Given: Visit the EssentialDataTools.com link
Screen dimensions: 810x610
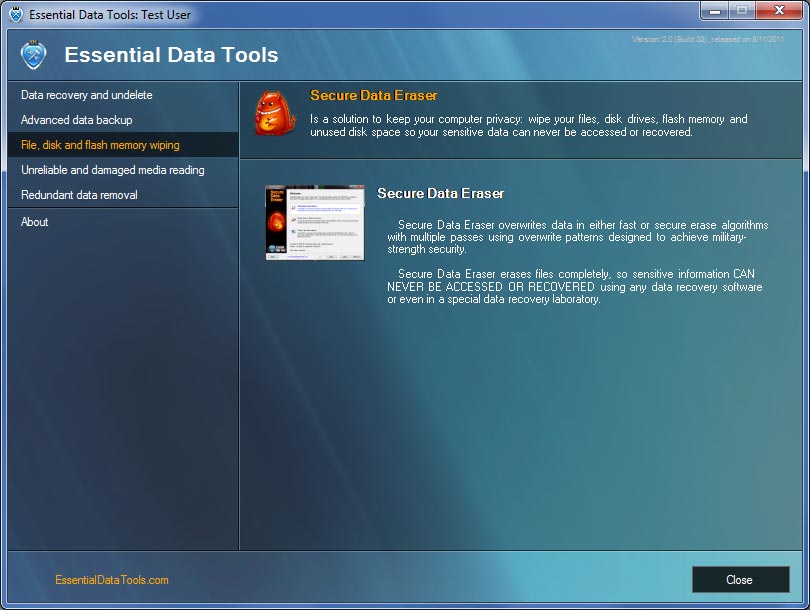Looking at the screenshot, I should click(x=112, y=580).
